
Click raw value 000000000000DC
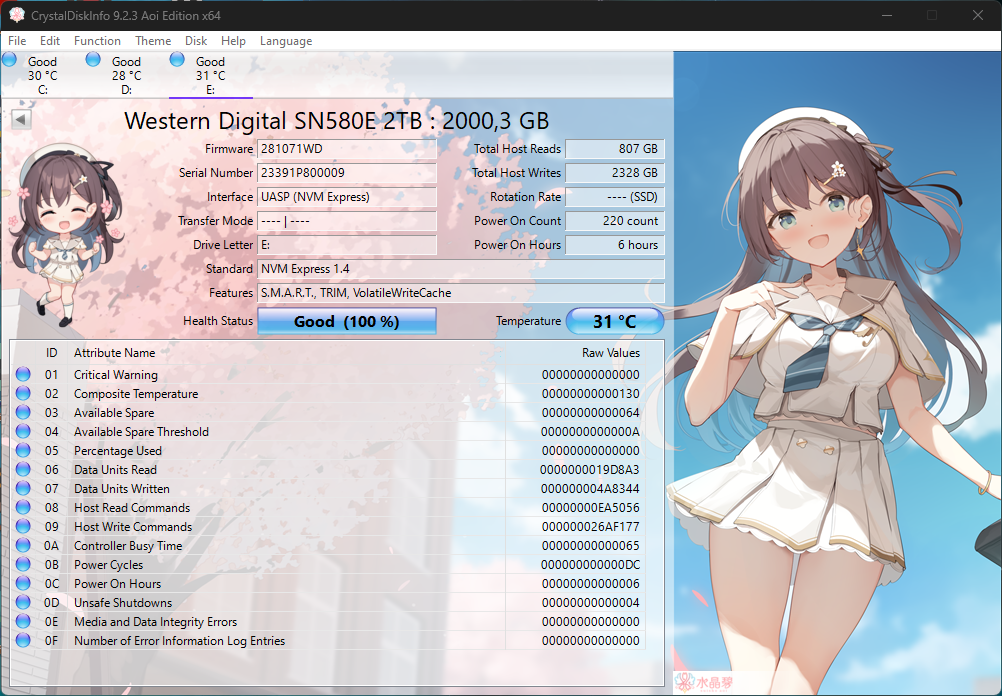[x=590, y=565]
